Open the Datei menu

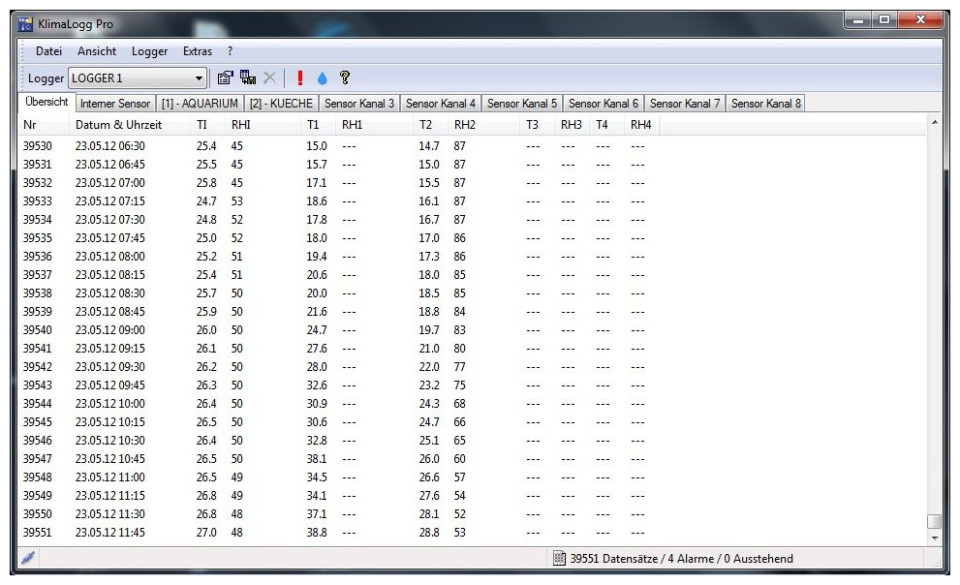point(49,51)
